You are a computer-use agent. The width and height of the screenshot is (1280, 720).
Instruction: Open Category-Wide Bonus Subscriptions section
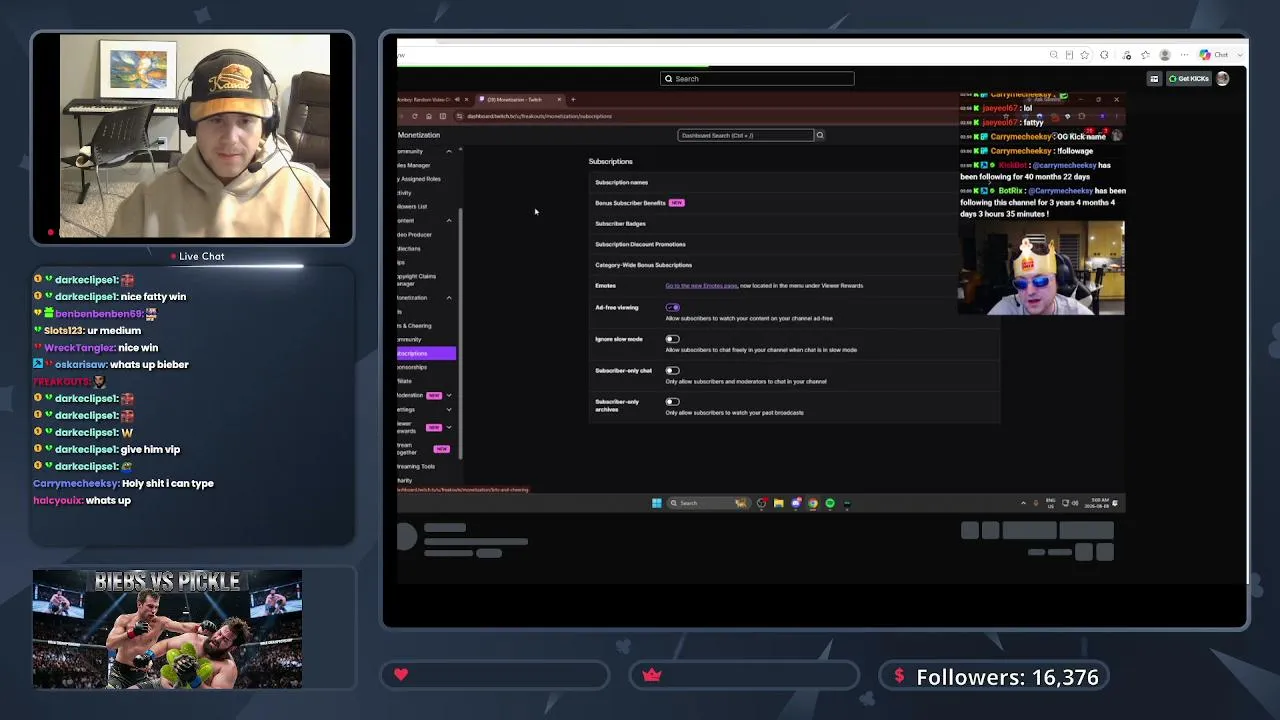point(793,265)
